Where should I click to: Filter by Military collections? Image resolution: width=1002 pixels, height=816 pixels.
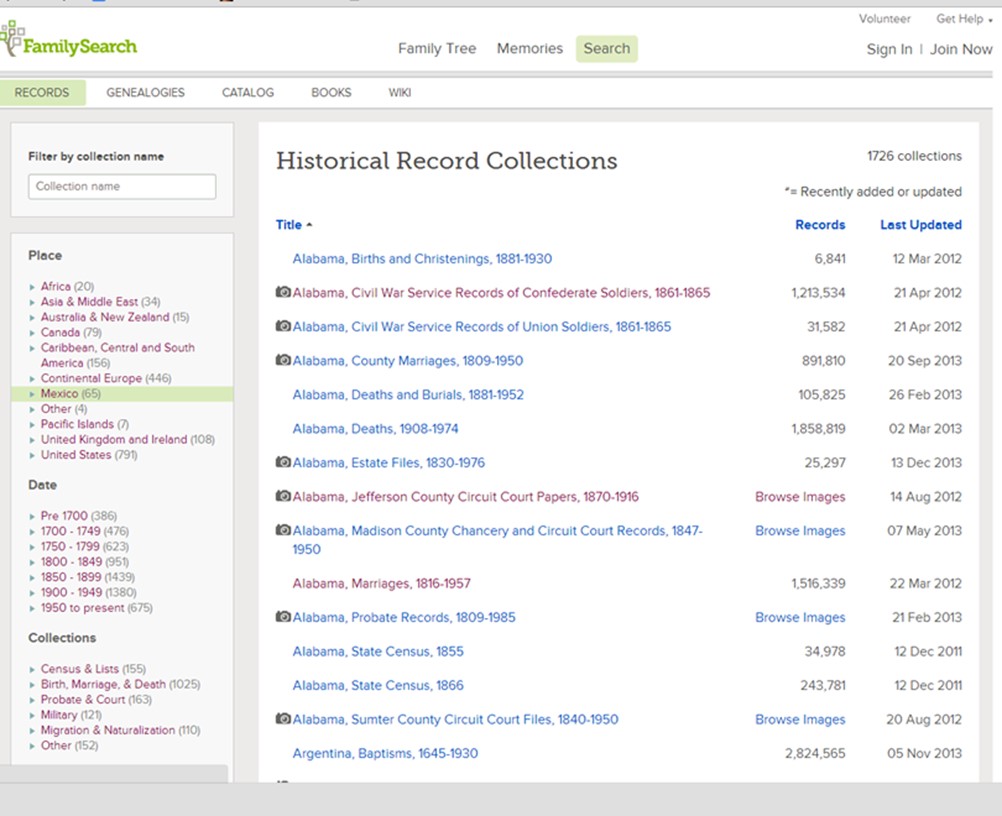point(71,715)
